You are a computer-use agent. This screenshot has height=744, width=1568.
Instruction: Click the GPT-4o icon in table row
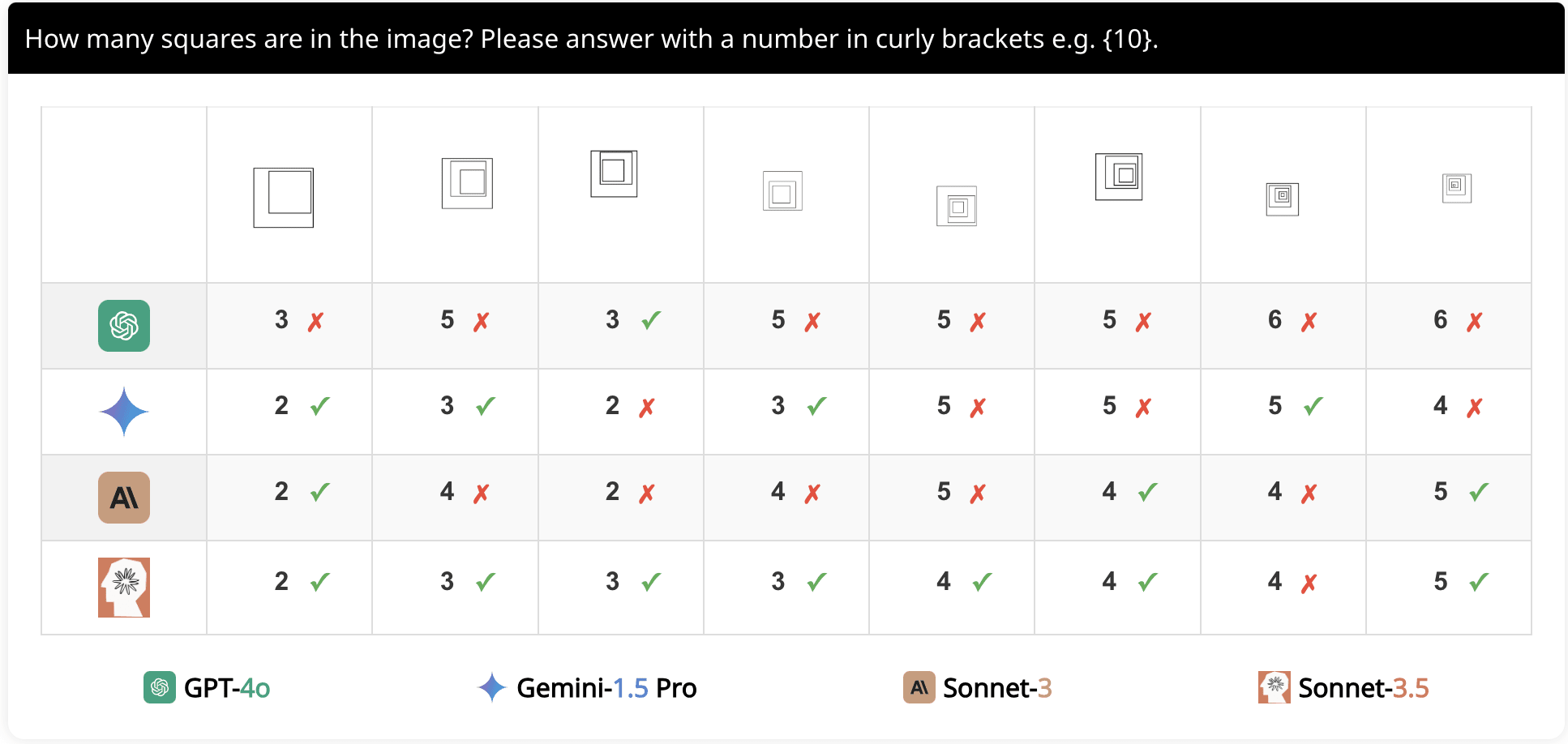click(x=124, y=326)
